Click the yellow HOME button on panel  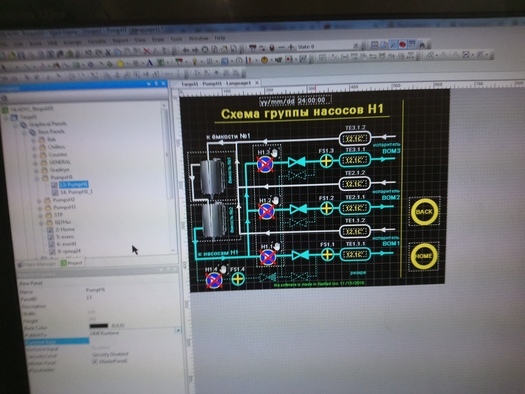point(424,256)
